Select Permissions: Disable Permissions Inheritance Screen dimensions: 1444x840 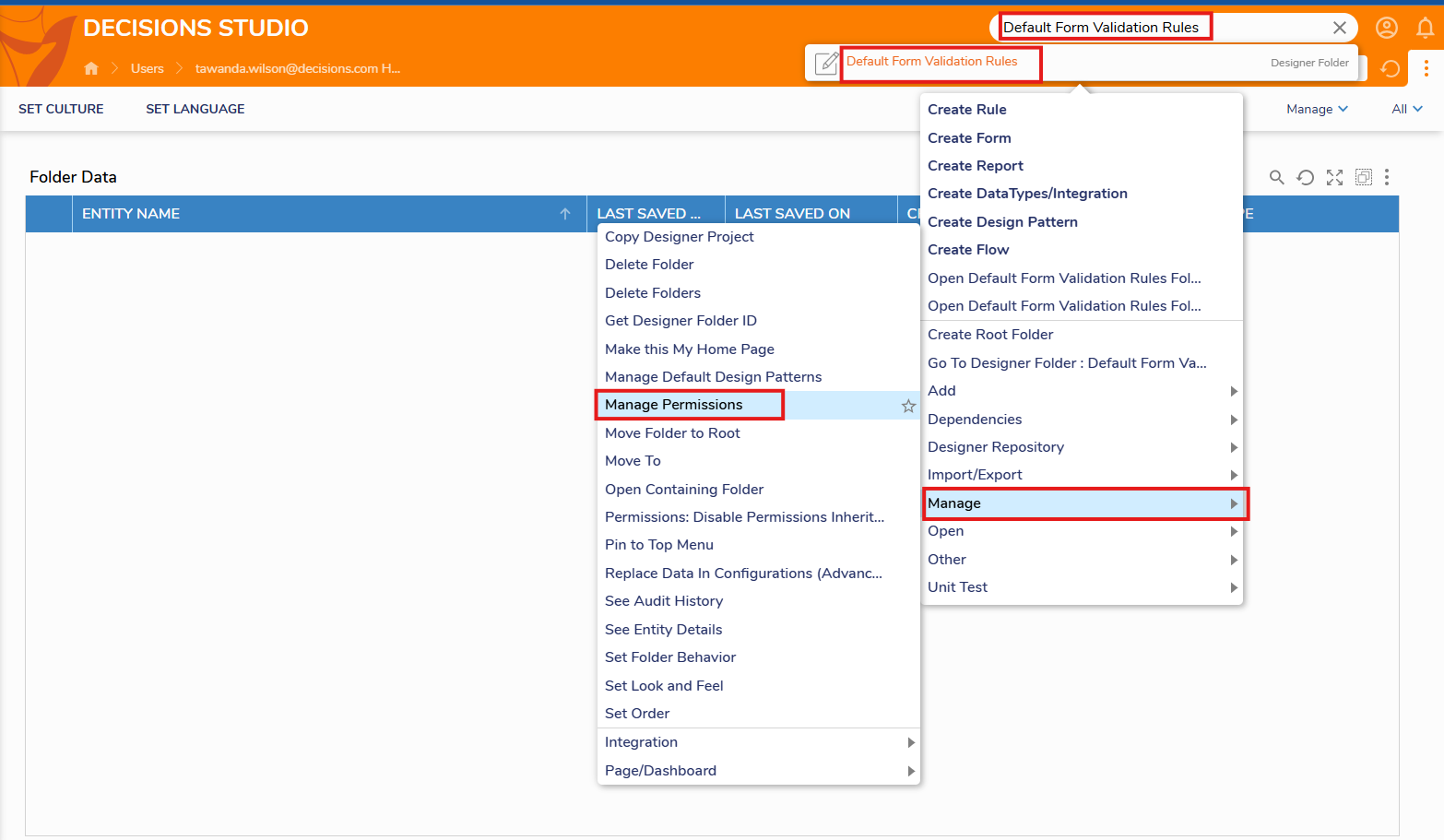744,517
